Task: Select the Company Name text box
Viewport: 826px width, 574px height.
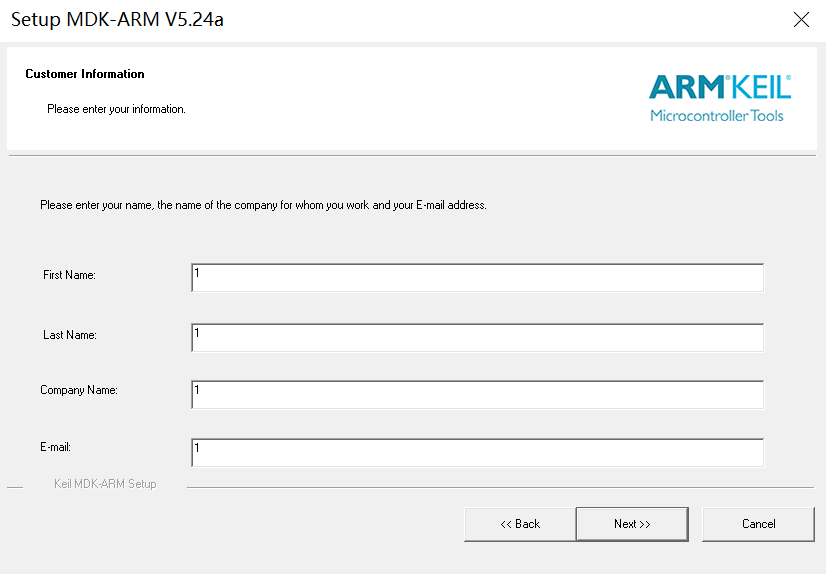Action: coord(477,394)
